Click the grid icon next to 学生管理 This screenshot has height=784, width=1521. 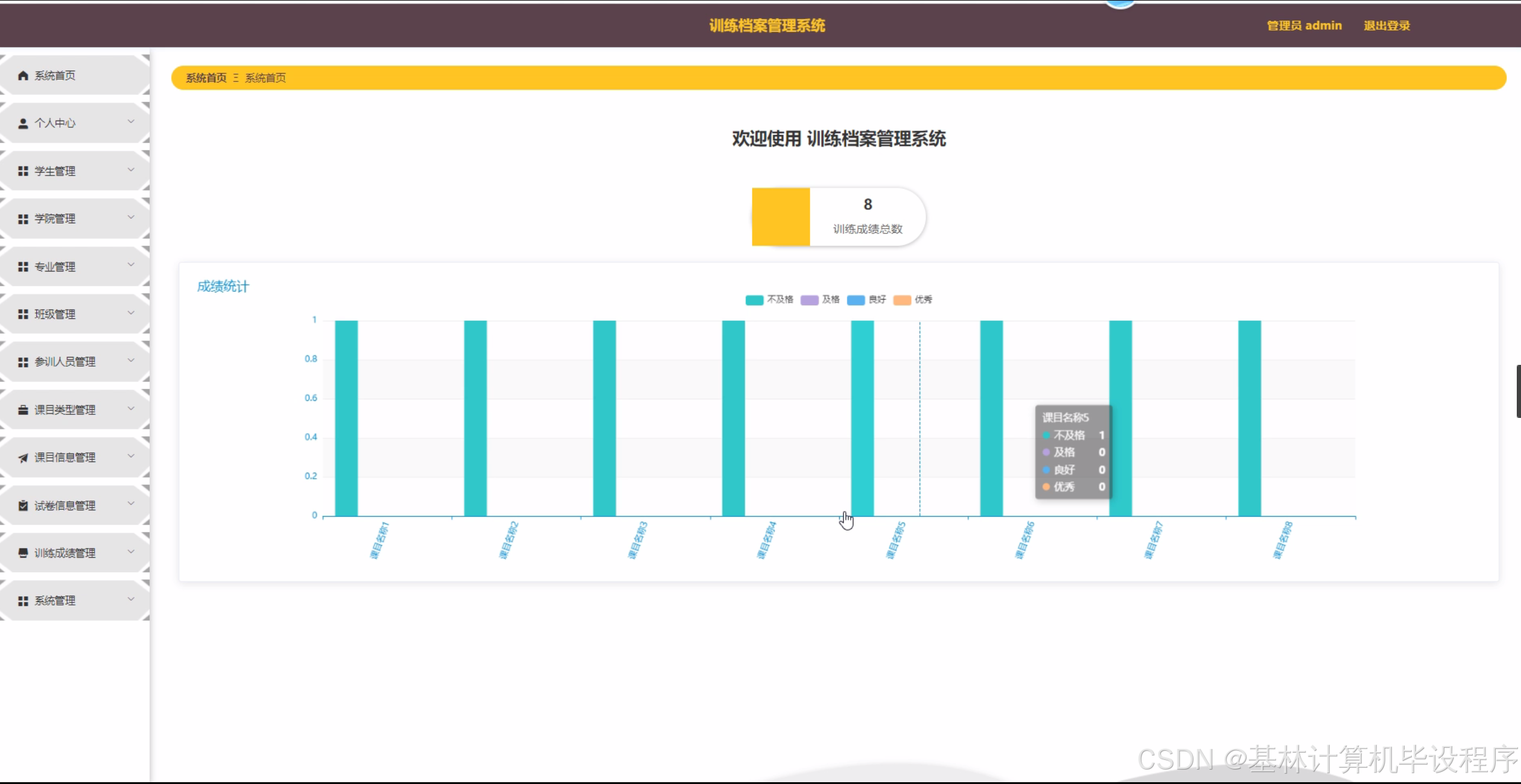click(23, 171)
